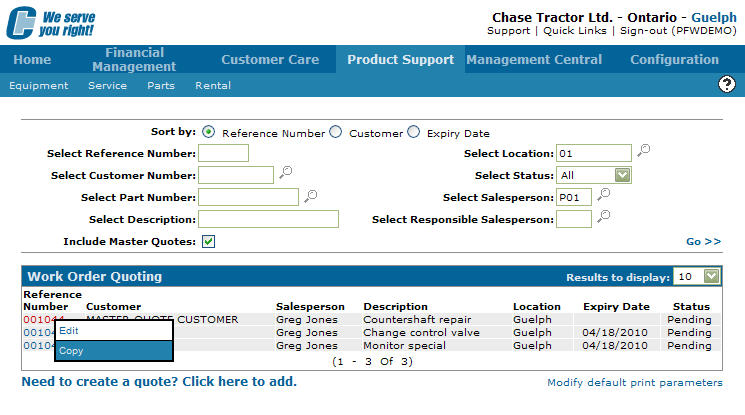This screenshot has width=745, height=415.
Task: Sign out of PFWDEMO
Action: (678, 31)
